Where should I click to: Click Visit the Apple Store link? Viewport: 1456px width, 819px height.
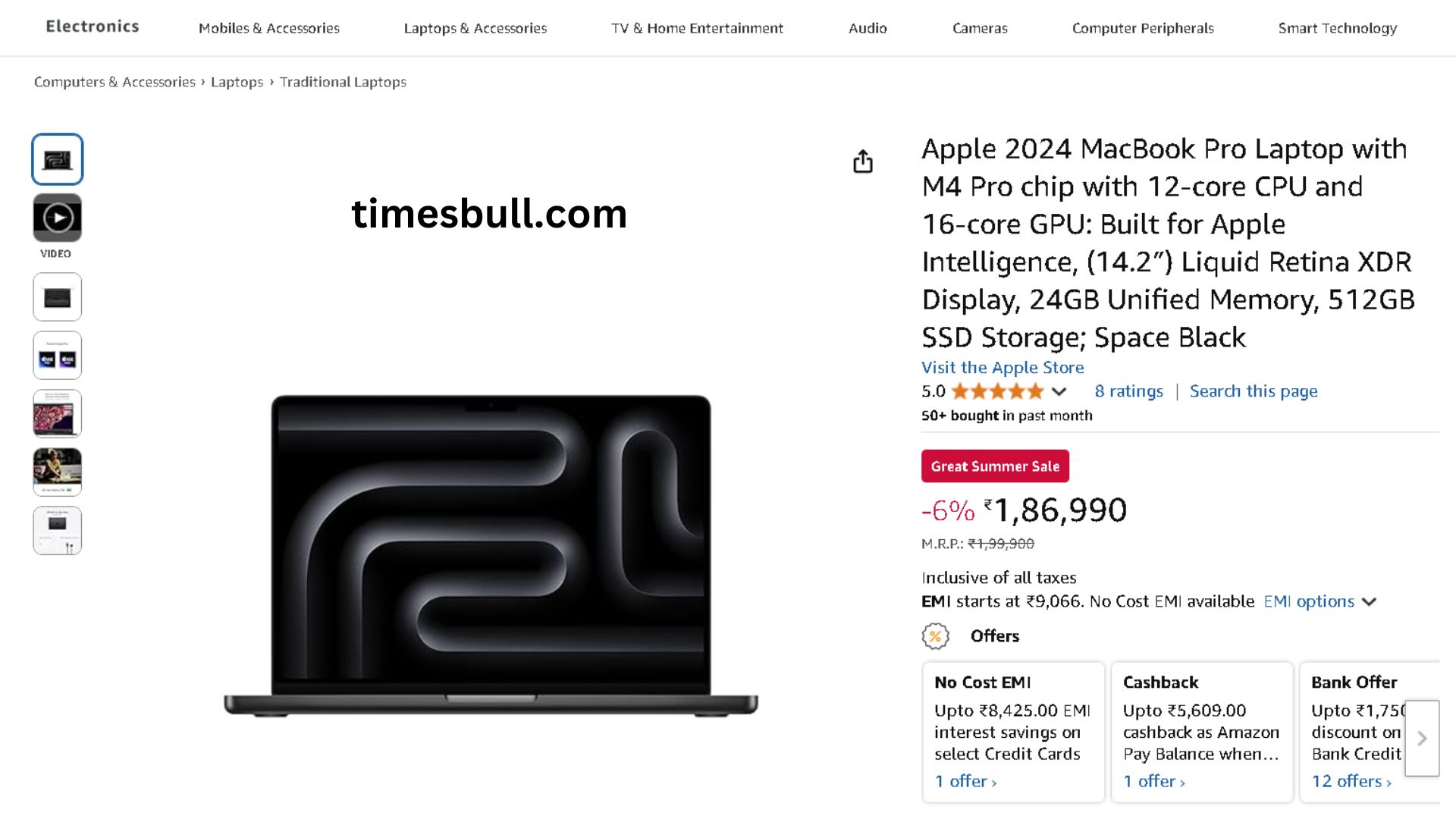tap(1003, 368)
